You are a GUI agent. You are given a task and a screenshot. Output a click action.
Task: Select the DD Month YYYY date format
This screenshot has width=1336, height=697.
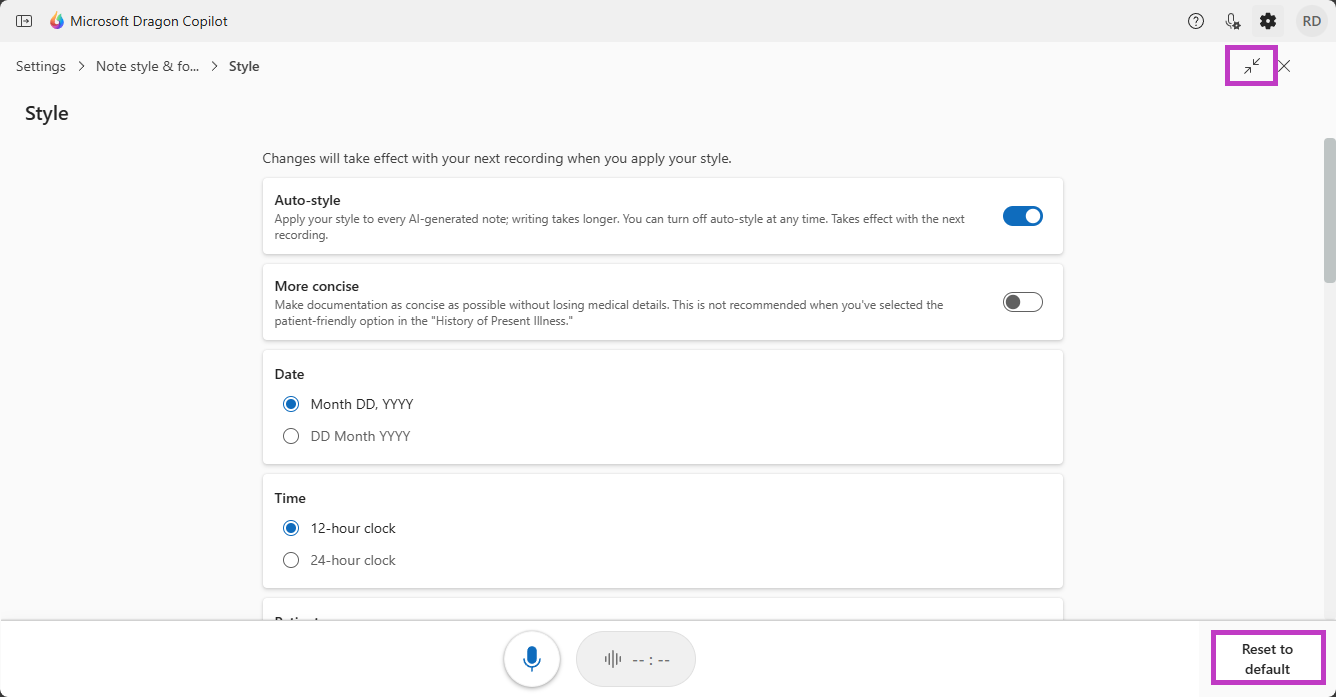(291, 436)
